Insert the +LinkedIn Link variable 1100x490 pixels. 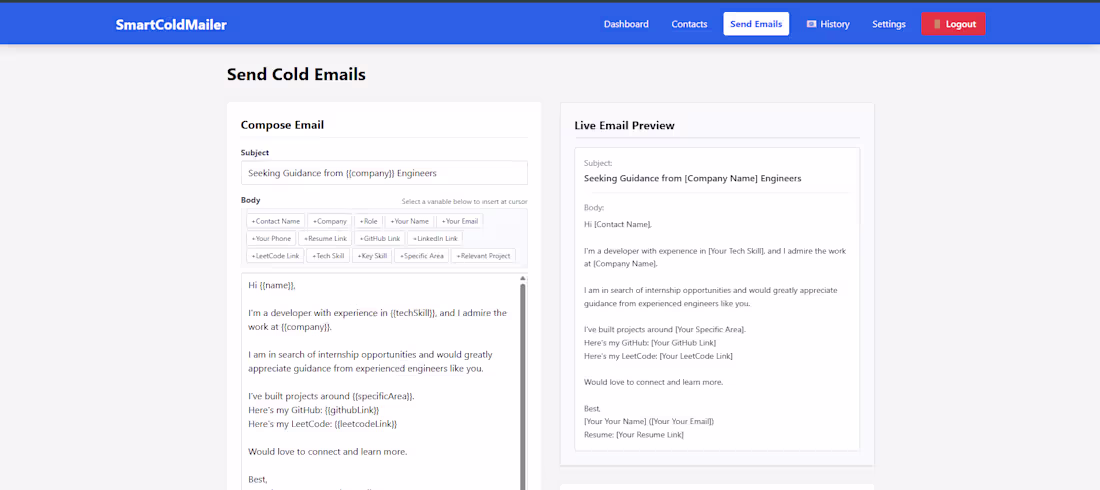tap(435, 239)
